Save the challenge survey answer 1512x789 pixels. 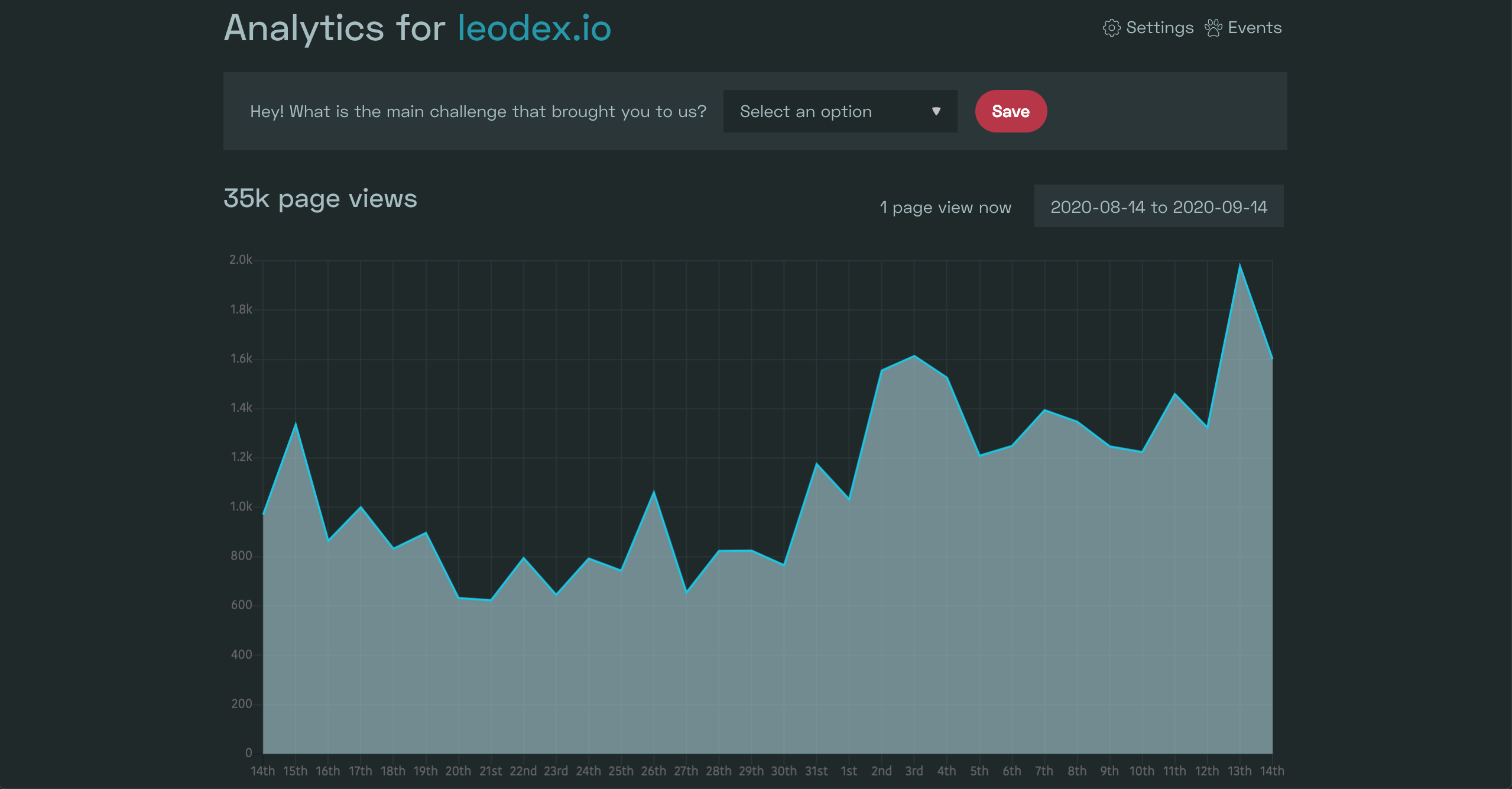1011,111
